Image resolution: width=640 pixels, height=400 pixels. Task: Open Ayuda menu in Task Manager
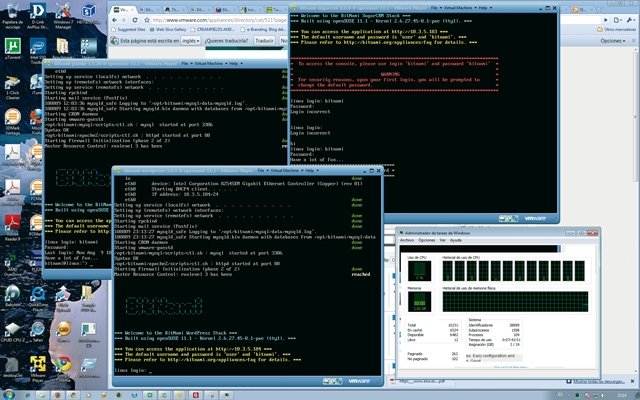pyautogui.click(x=456, y=240)
